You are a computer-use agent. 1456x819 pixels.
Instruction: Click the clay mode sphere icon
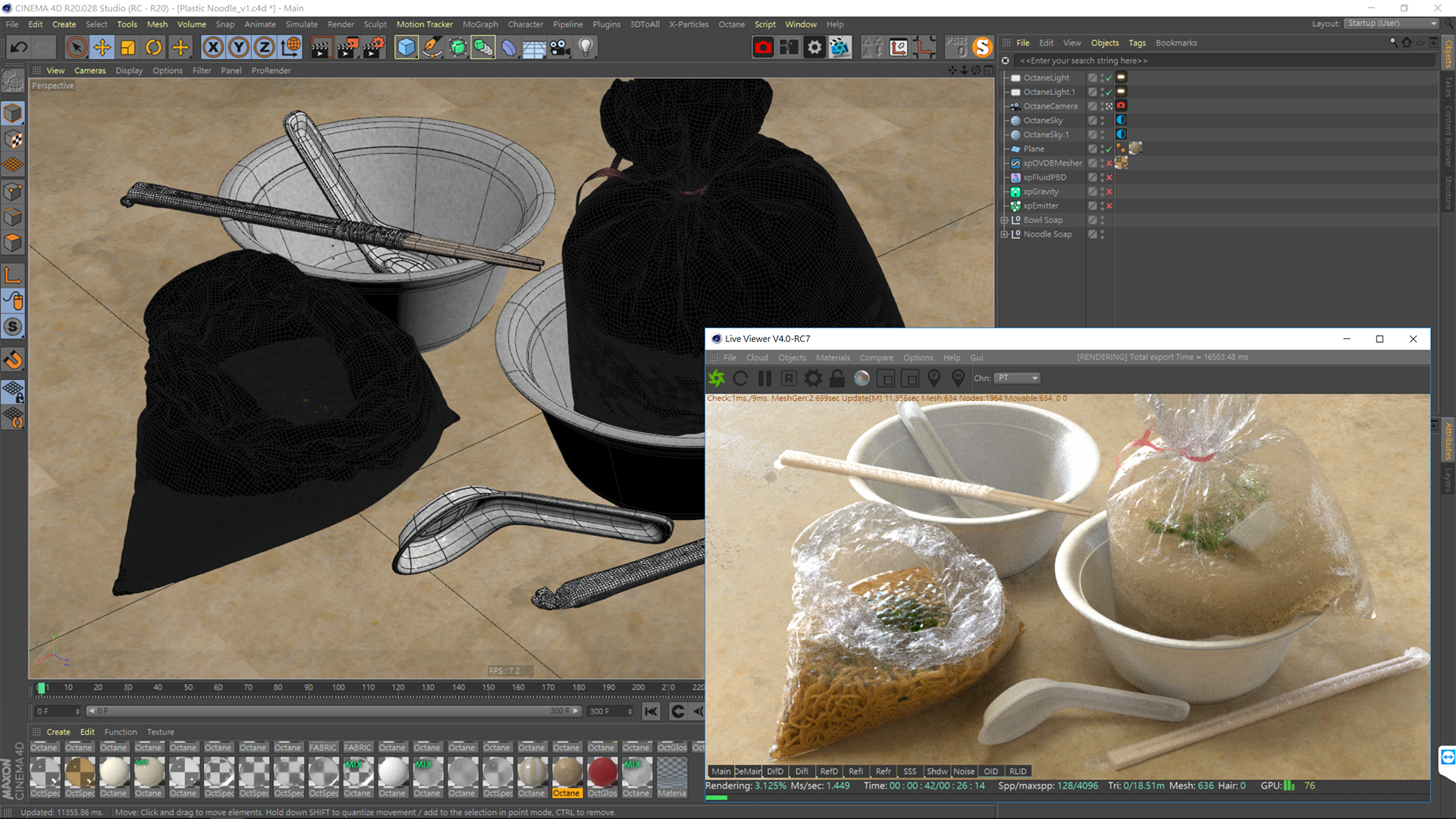tap(861, 378)
